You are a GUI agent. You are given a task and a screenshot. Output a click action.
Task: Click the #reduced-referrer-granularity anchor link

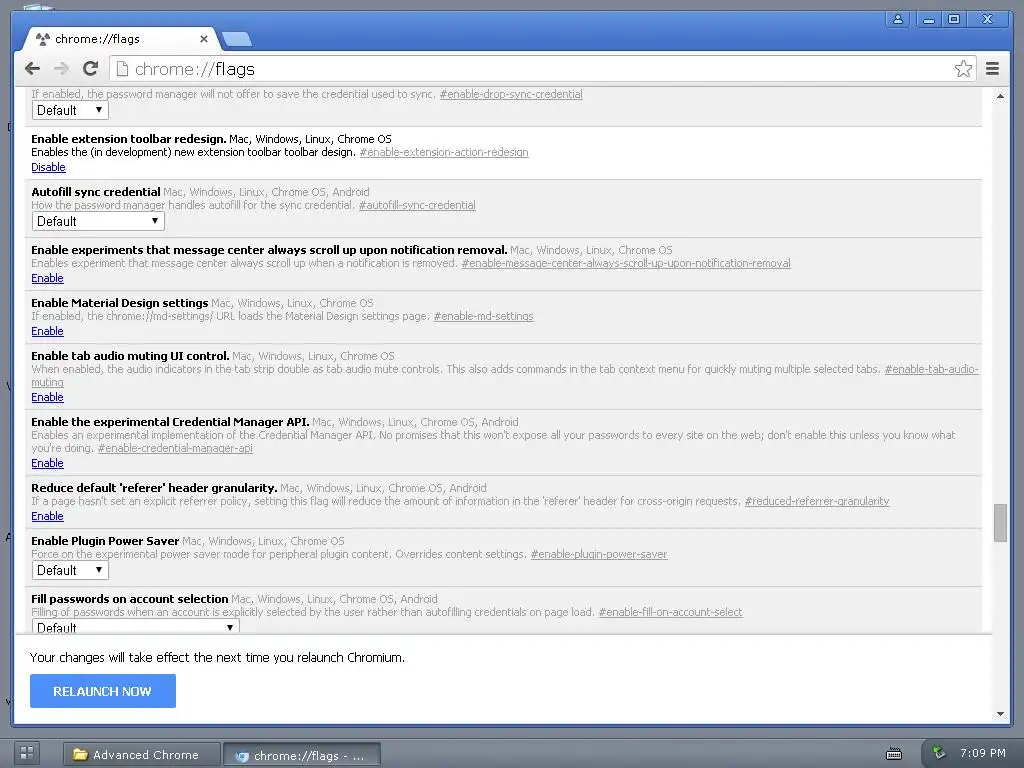pos(817,501)
